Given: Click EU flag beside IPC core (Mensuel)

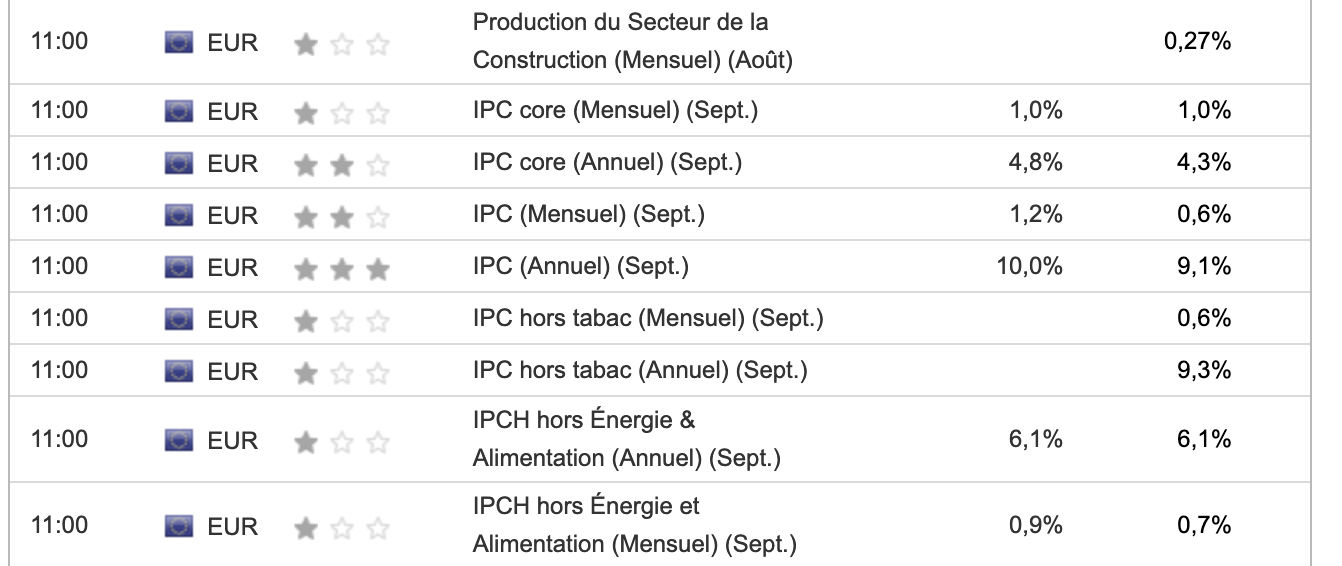Looking at the screenshot, I should coord(178,111).
